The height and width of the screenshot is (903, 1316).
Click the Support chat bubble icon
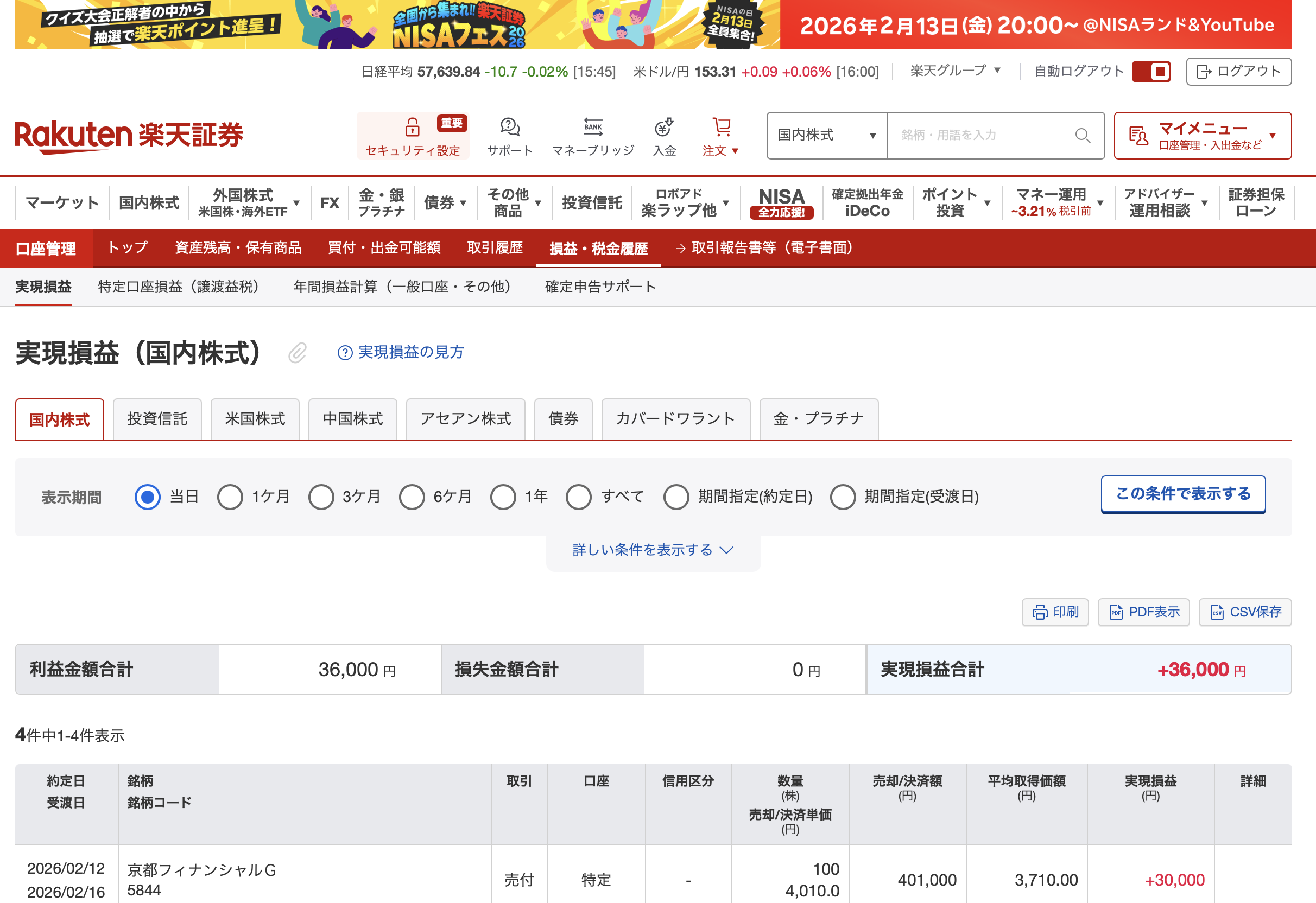point(510,127)
